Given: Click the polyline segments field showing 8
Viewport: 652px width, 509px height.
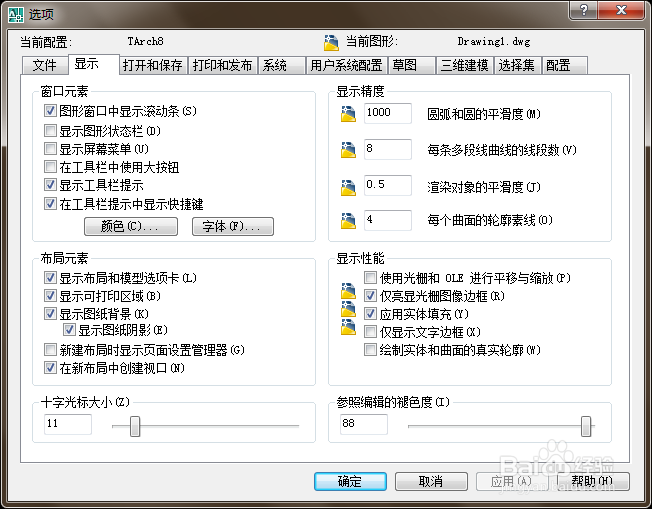Looking at the screenshot, I should tap(388, 149).
